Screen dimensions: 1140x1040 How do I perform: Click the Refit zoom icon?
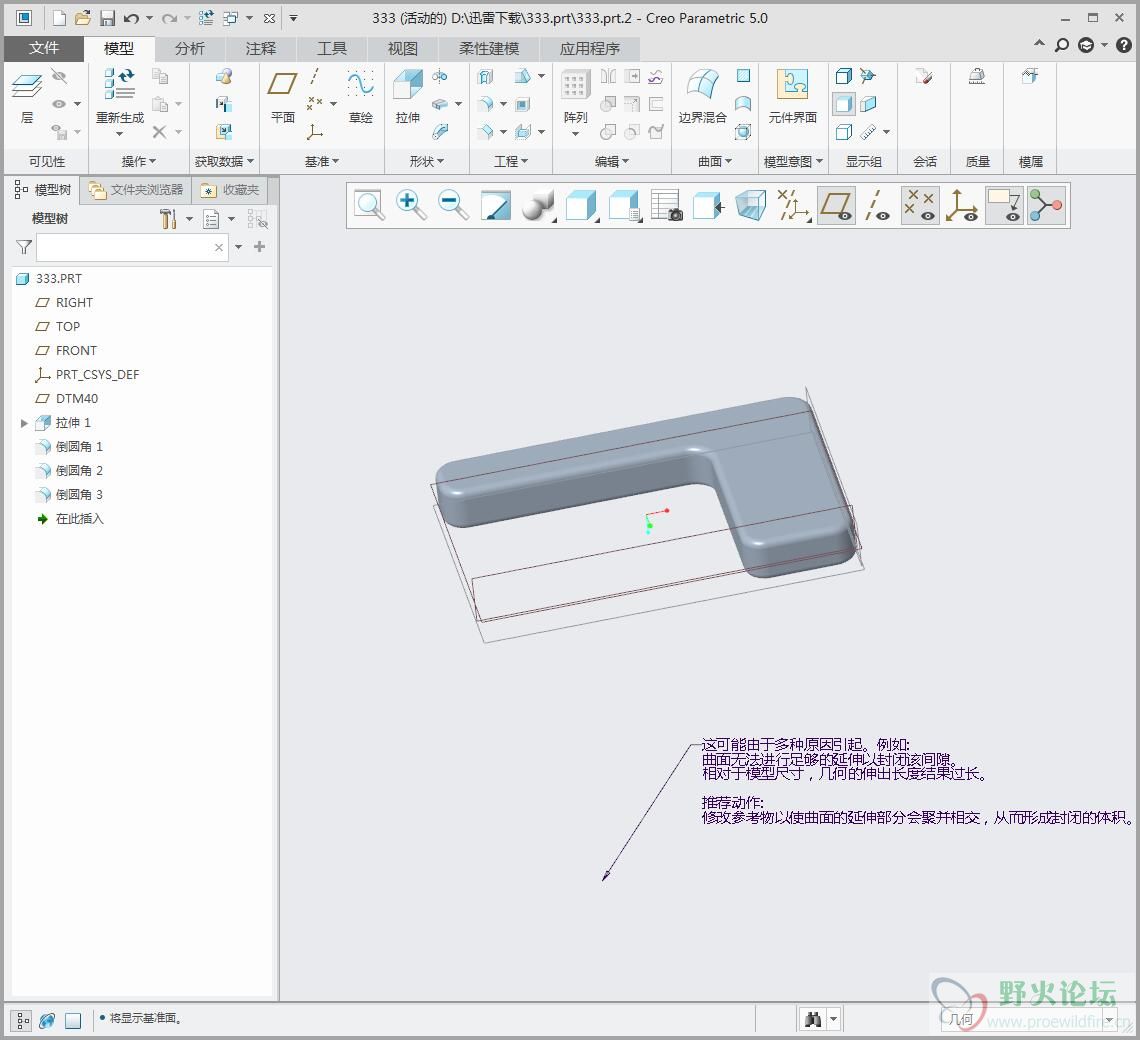(369, 206)
